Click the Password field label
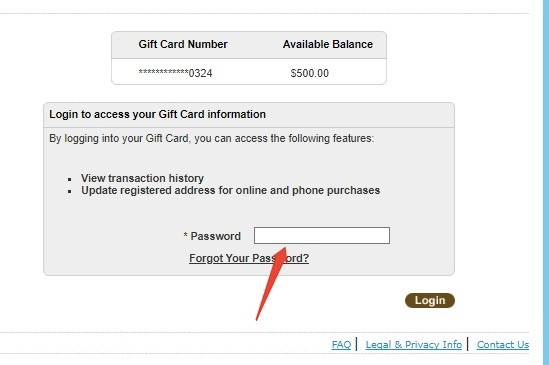 pos(215,236)
